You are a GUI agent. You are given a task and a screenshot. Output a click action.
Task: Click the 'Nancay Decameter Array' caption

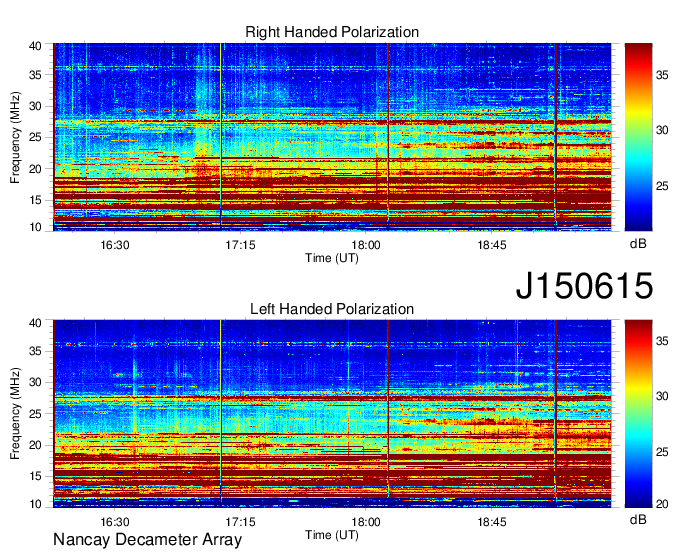[147, 540]
